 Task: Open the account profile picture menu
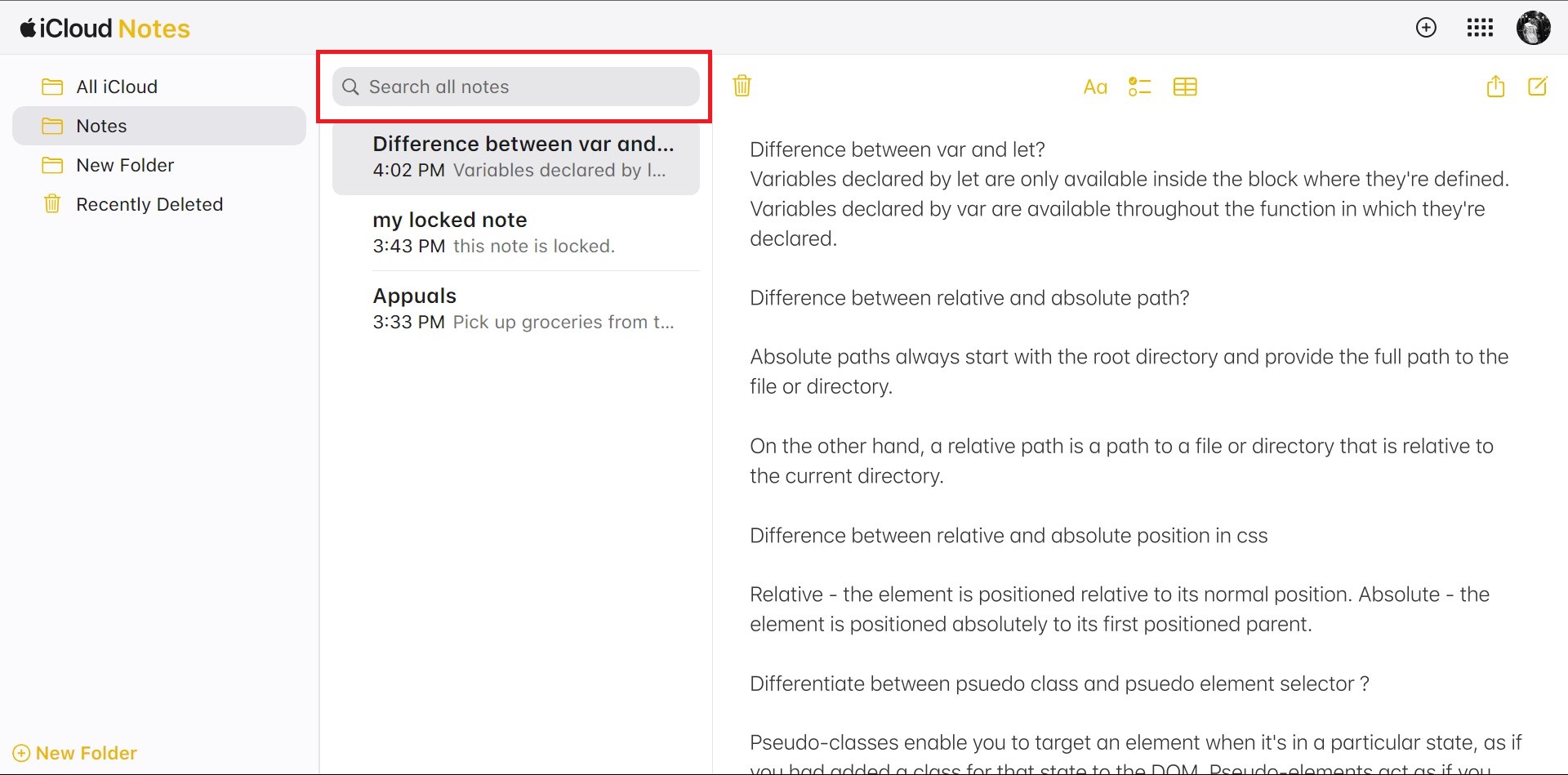[1533, 28]
